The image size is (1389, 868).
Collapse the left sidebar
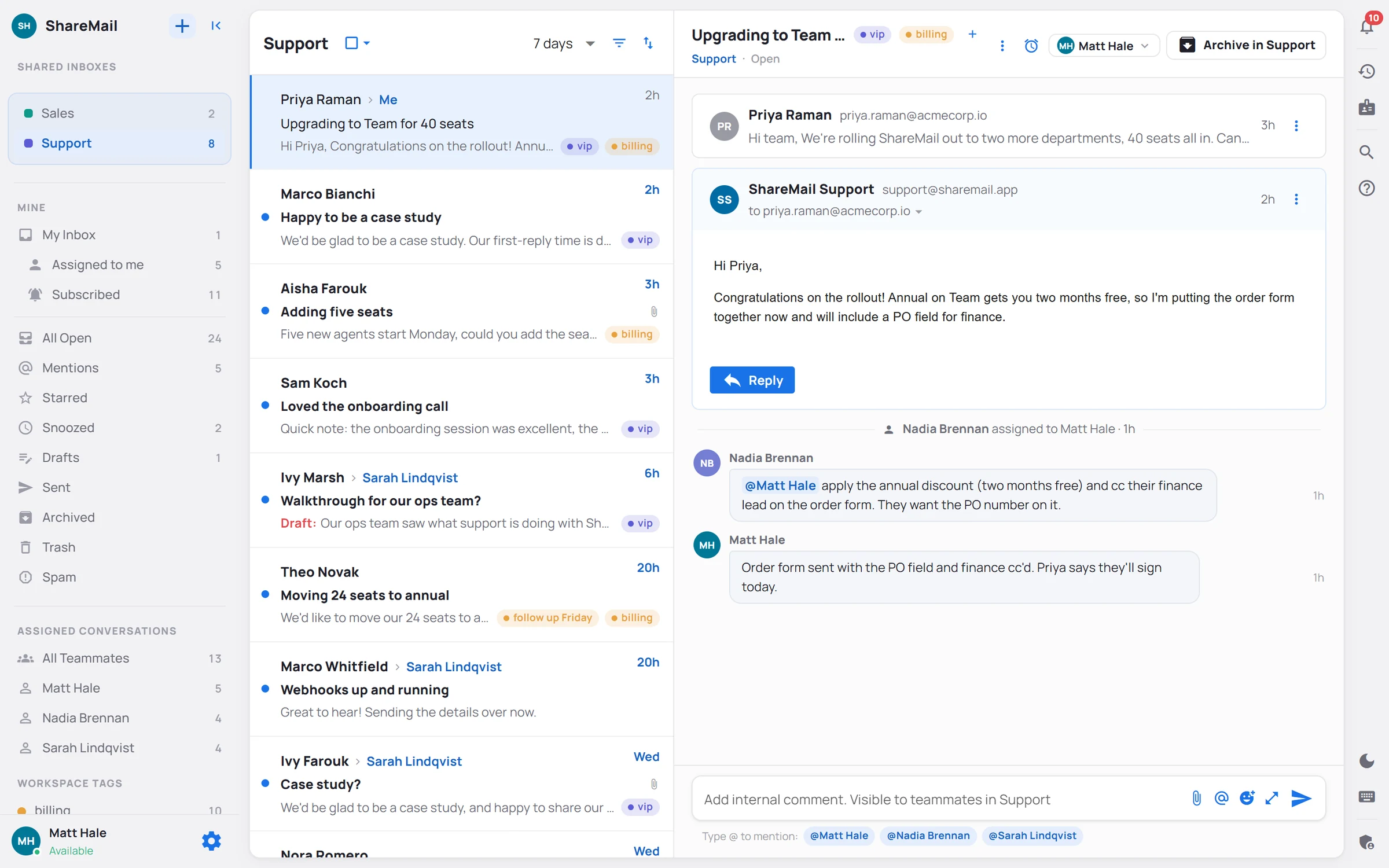(x=216, y=26)
